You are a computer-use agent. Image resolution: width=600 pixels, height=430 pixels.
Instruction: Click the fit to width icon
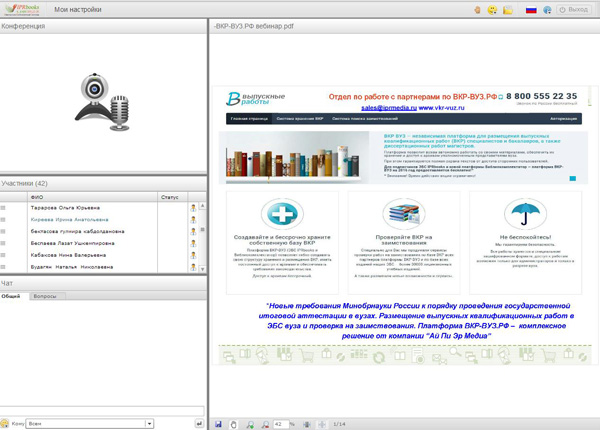(307, 424)
